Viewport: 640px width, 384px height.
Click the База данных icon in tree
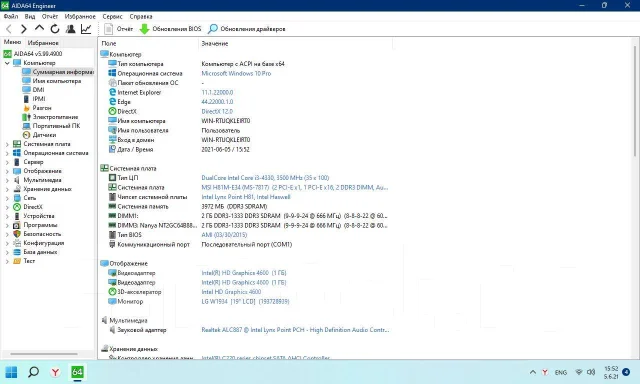[17, 252]
